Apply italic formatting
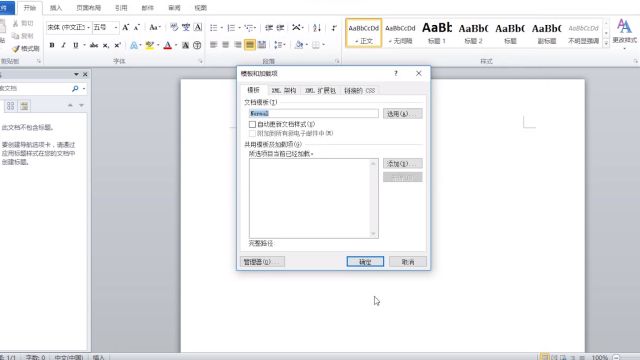The image size is (640, 360). click(63, 45)
